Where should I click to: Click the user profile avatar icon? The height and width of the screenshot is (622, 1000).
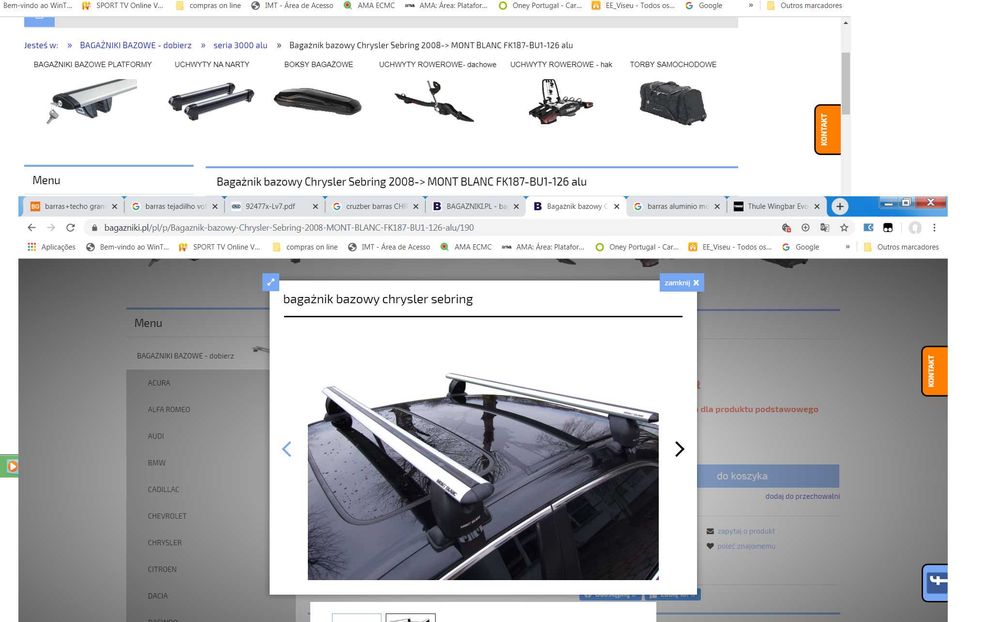click(x=915, y=228)
